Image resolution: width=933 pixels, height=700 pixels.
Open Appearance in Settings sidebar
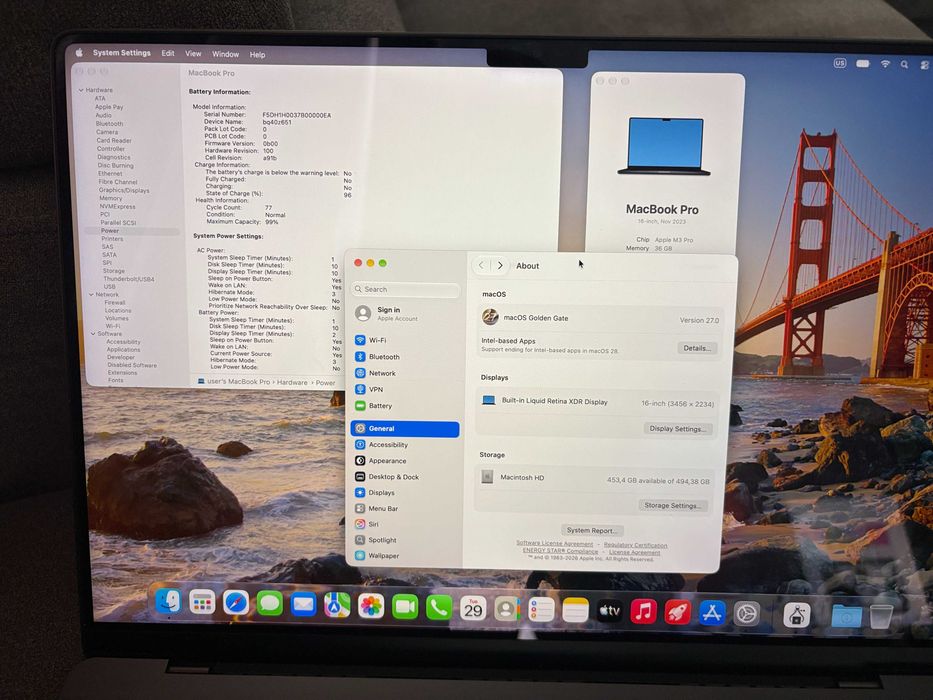click(405, 461)
